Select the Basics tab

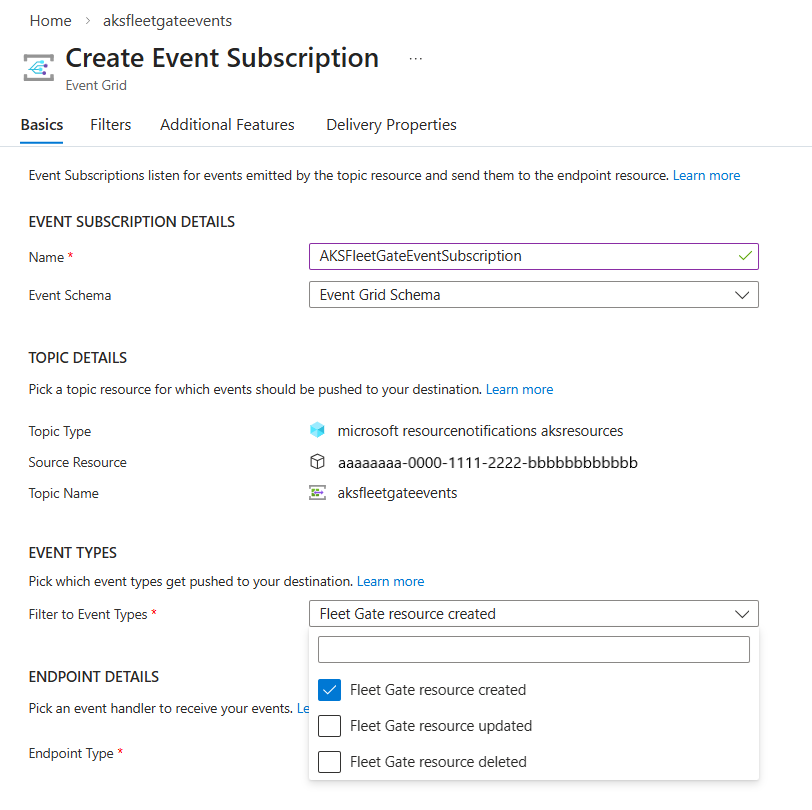coord(42,125)
